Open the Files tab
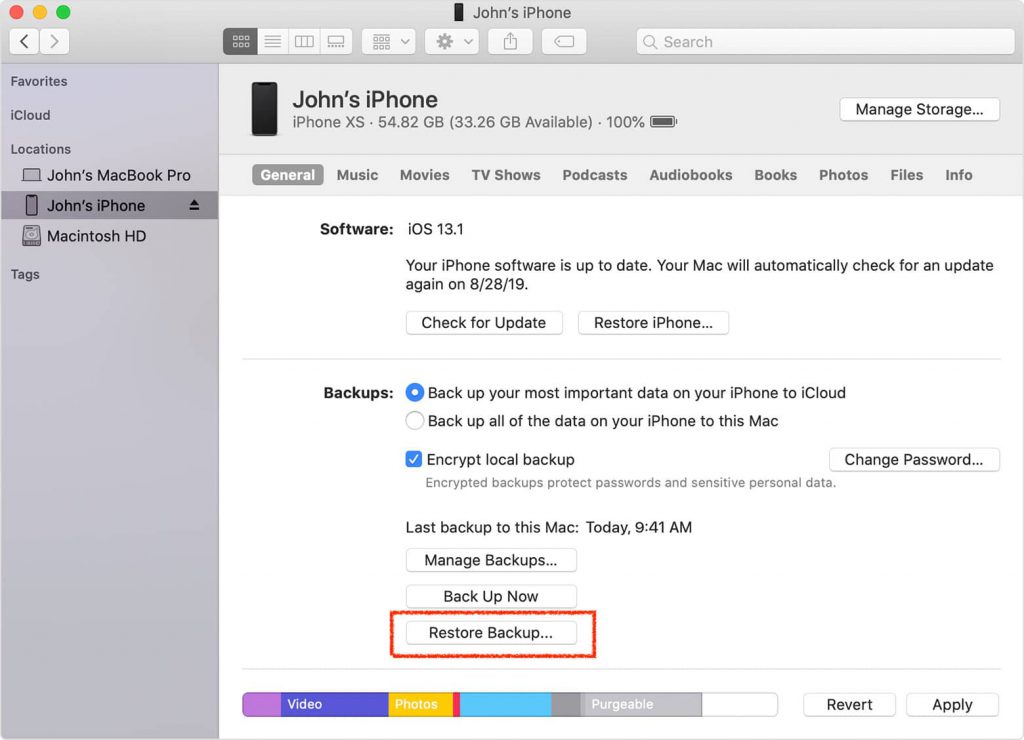Screen dimensions: 1024x740 tap(906, 175)
